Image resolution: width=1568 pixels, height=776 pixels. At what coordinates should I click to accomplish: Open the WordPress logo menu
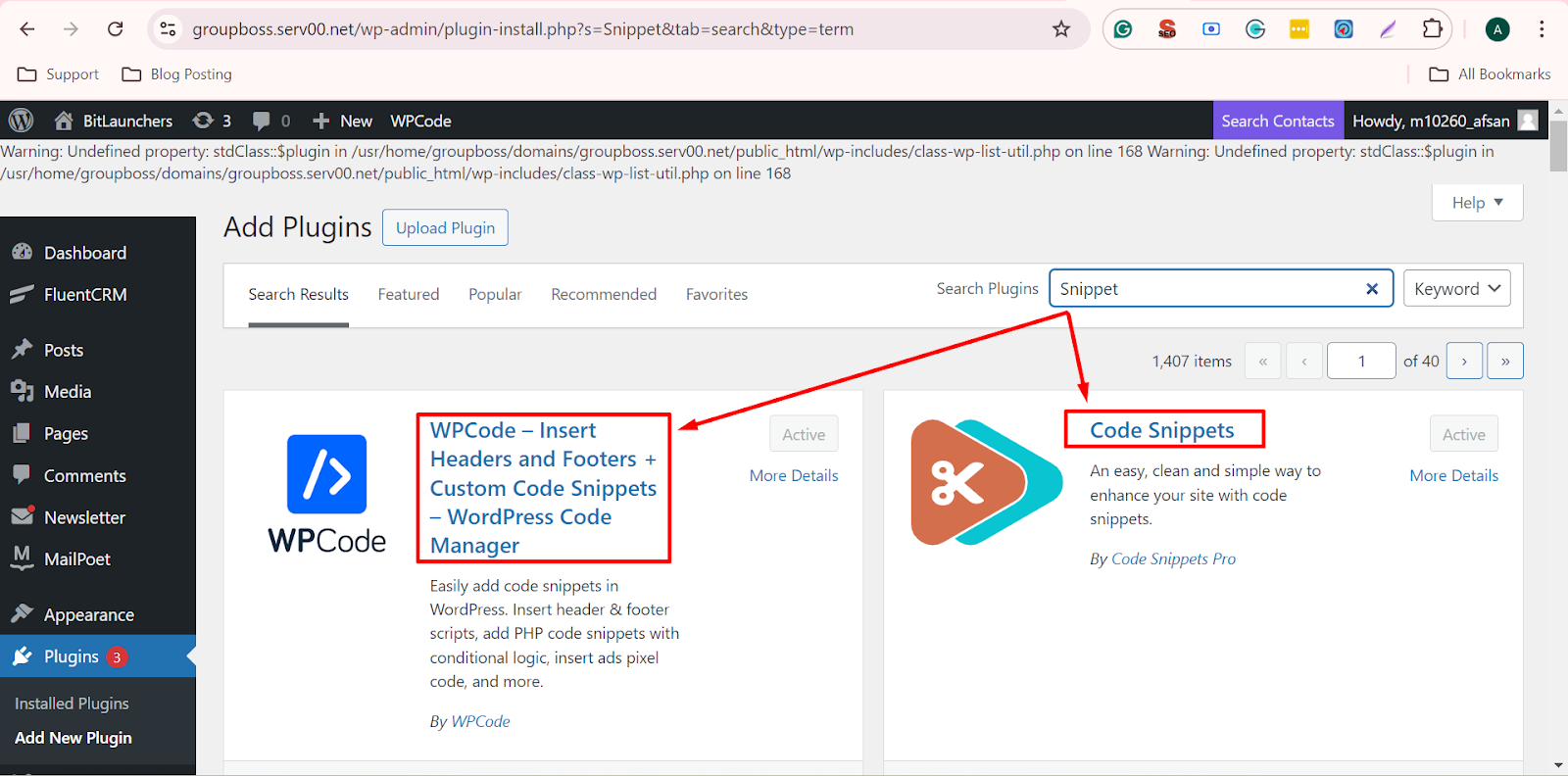tap(21, 121)
